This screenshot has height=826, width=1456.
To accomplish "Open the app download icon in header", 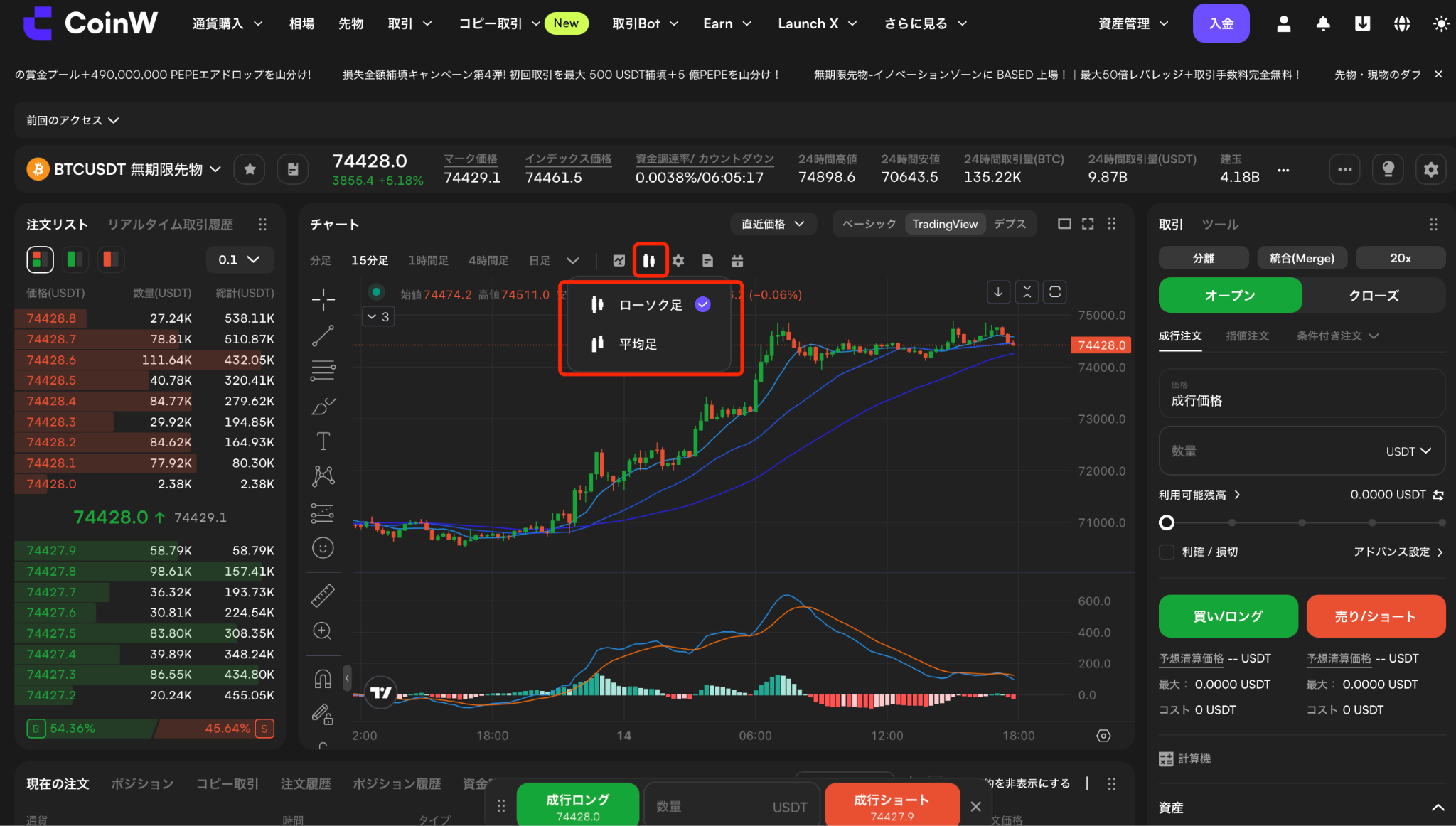I will (1362, 24).
